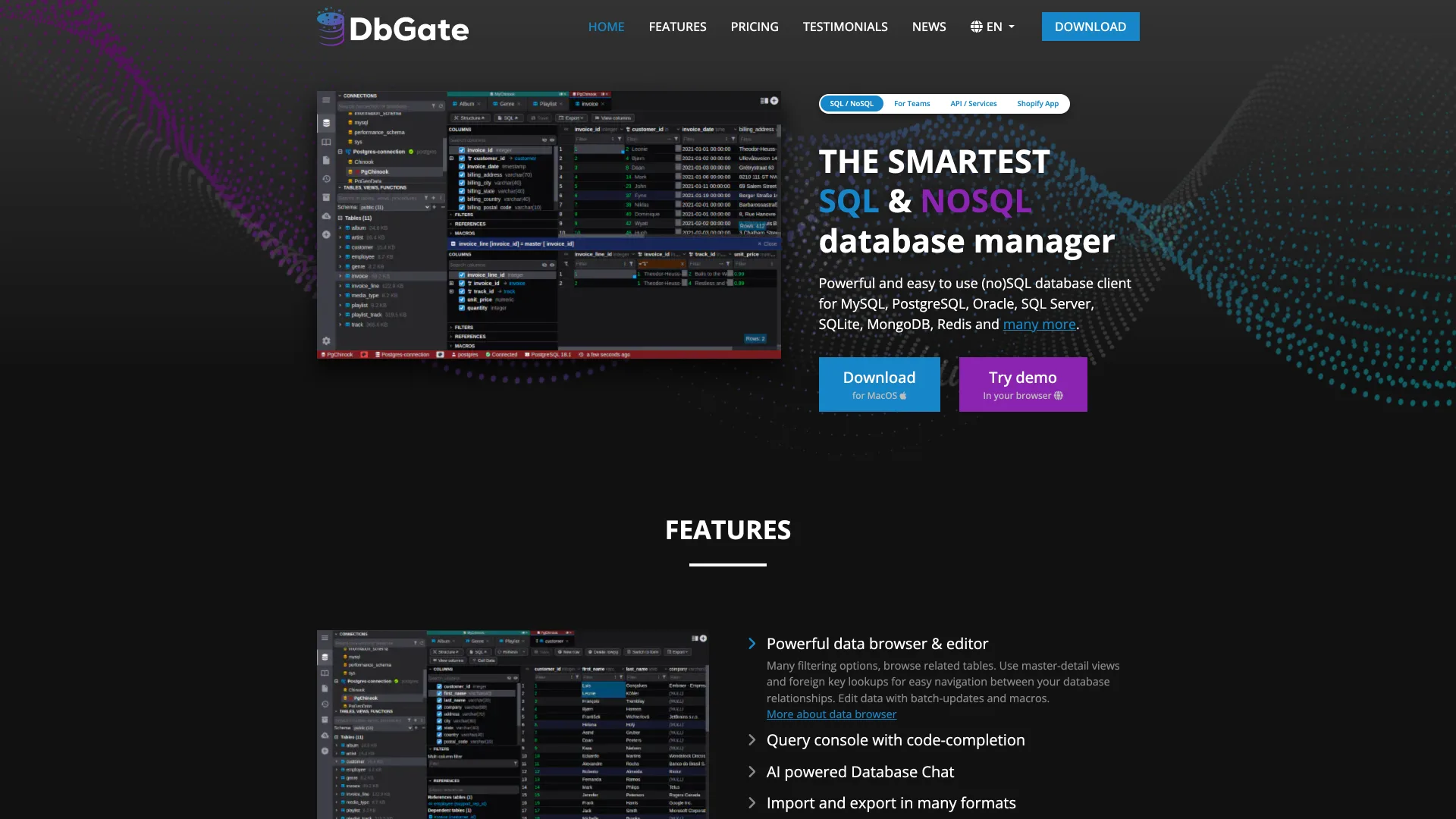The height and width of the screenshot is (819, 1456).
Task: Open the EN language dropdown
Action: (993, 27)
